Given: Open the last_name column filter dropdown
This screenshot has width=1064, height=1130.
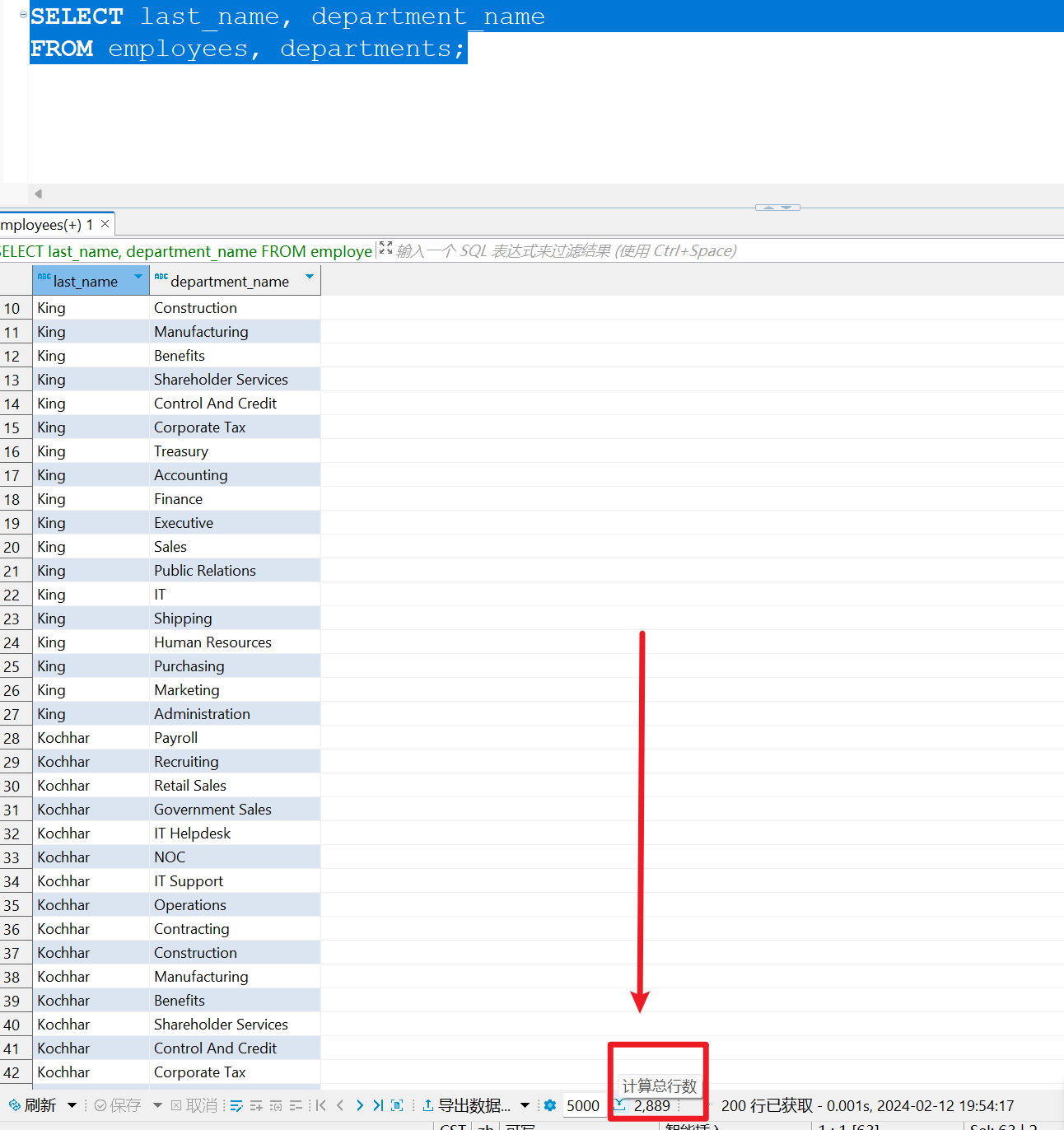Looking at the screenshot, I should pos(138,278).
